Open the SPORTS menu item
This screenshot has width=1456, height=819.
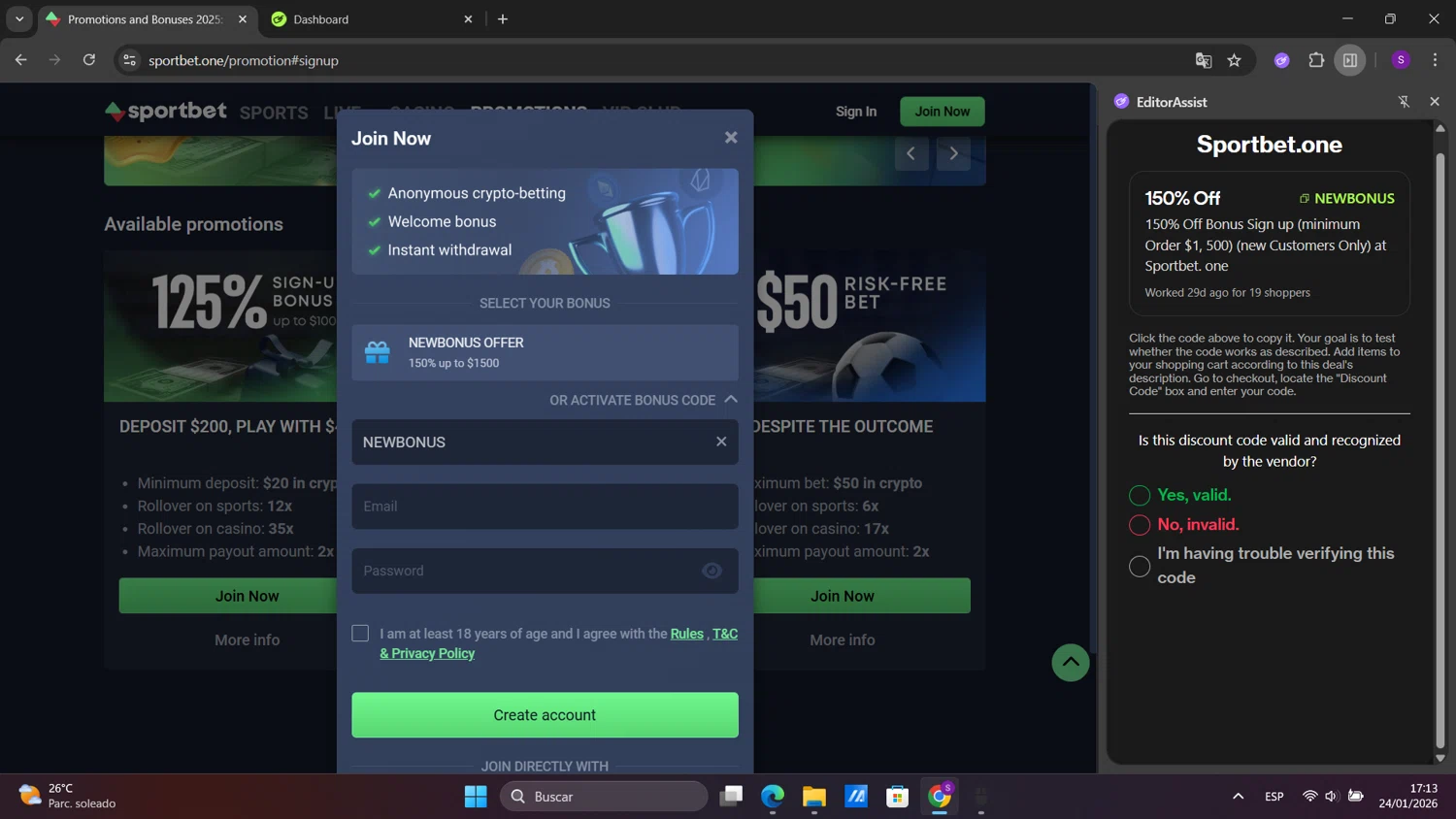pyautogui.click(x=274, y=113)
